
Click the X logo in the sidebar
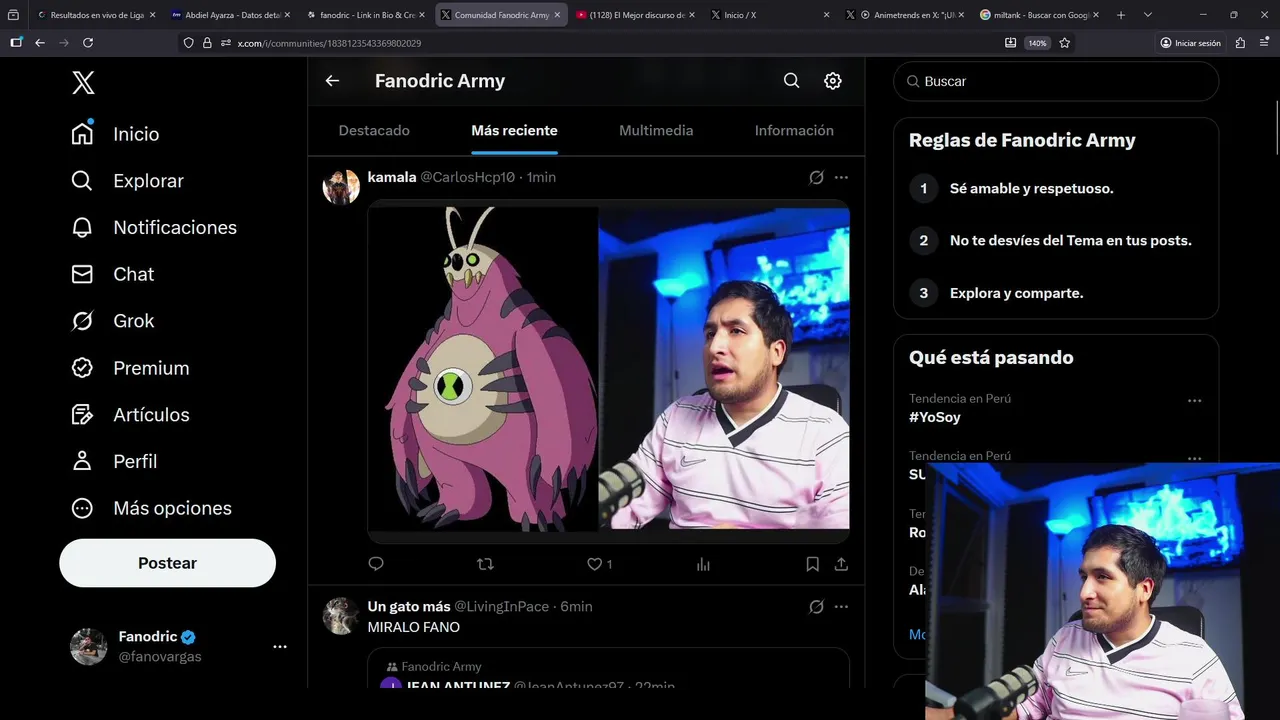(x=83, y=83)
